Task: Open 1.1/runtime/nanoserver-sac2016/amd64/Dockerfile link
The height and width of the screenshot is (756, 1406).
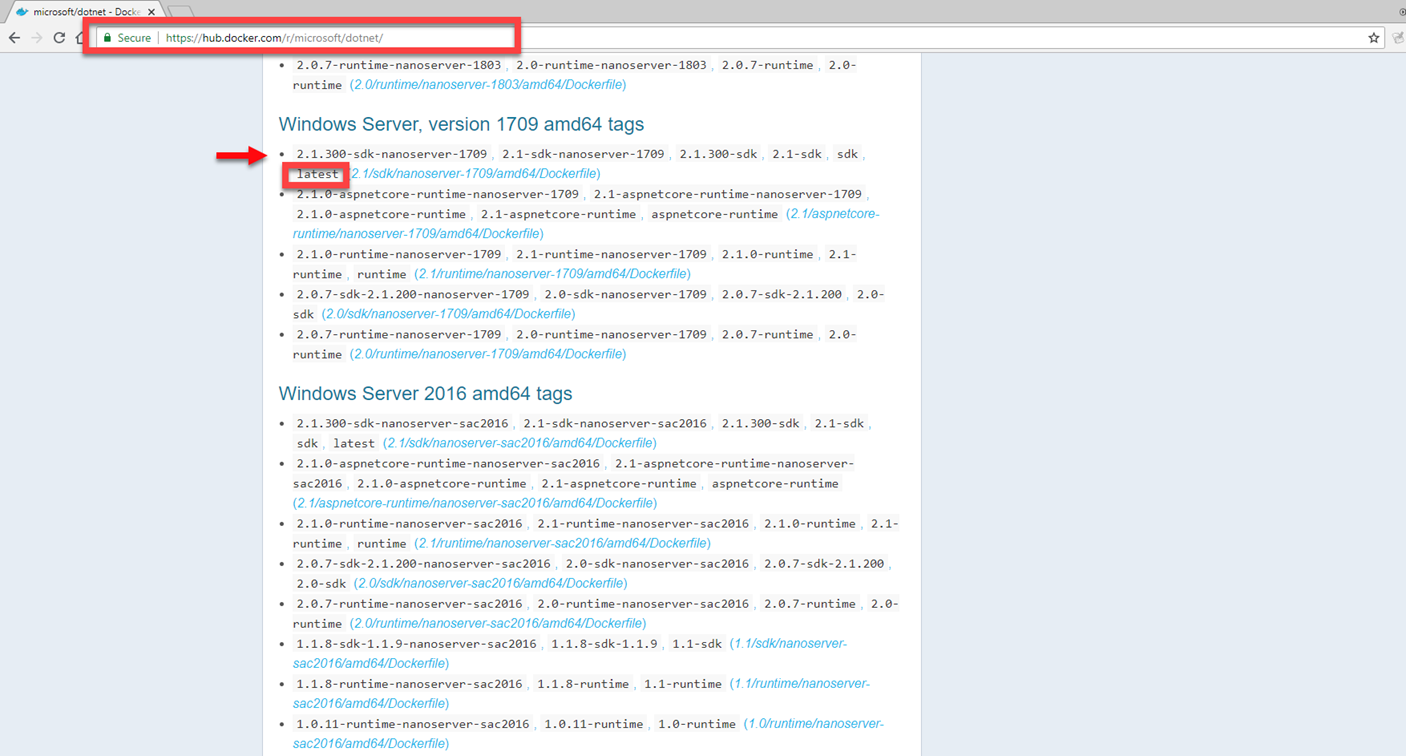Action: (581, 693)
